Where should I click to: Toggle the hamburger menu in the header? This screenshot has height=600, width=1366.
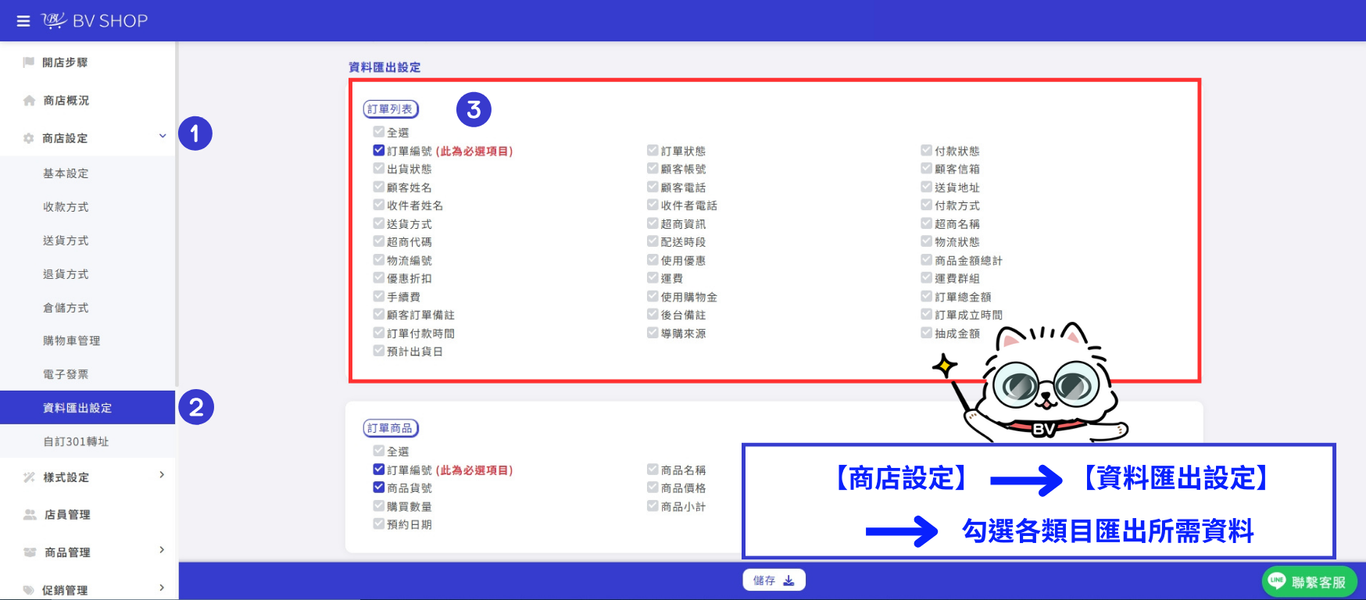click(23, 21)
